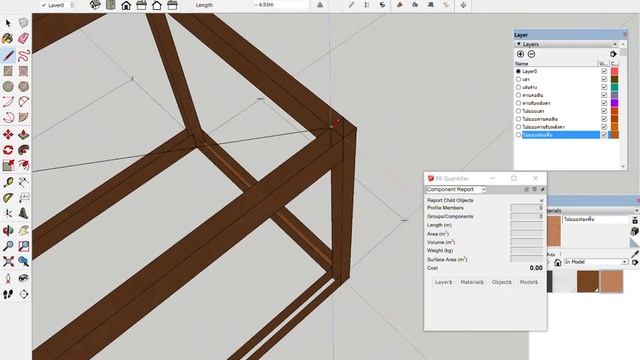Image resolution: width=640 pixels, height=360 pixels.
Task: Toggle visibility of the highlighted layer
Action: pyautogui.click(x=604, y=135)
